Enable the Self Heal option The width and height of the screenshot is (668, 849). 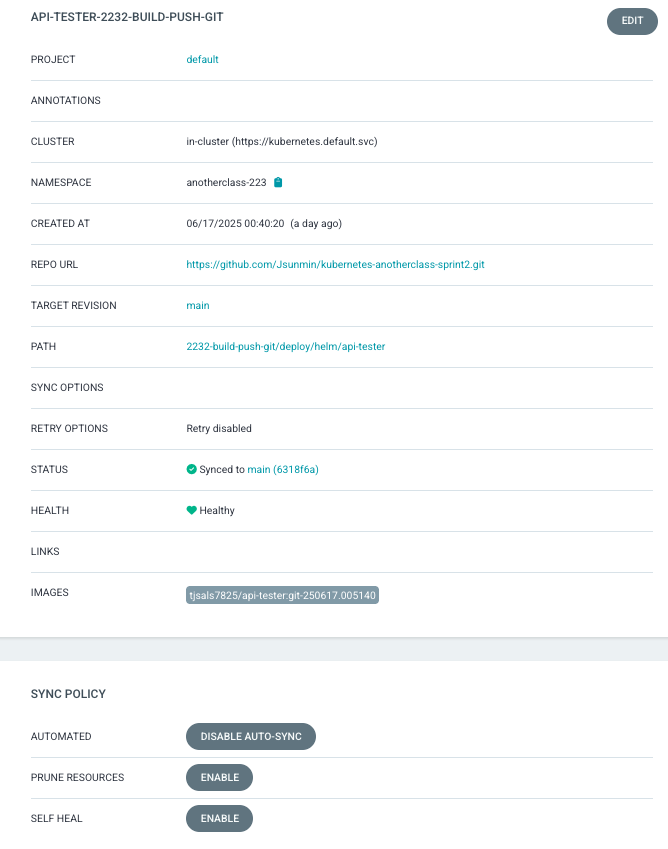coord(219,819)
